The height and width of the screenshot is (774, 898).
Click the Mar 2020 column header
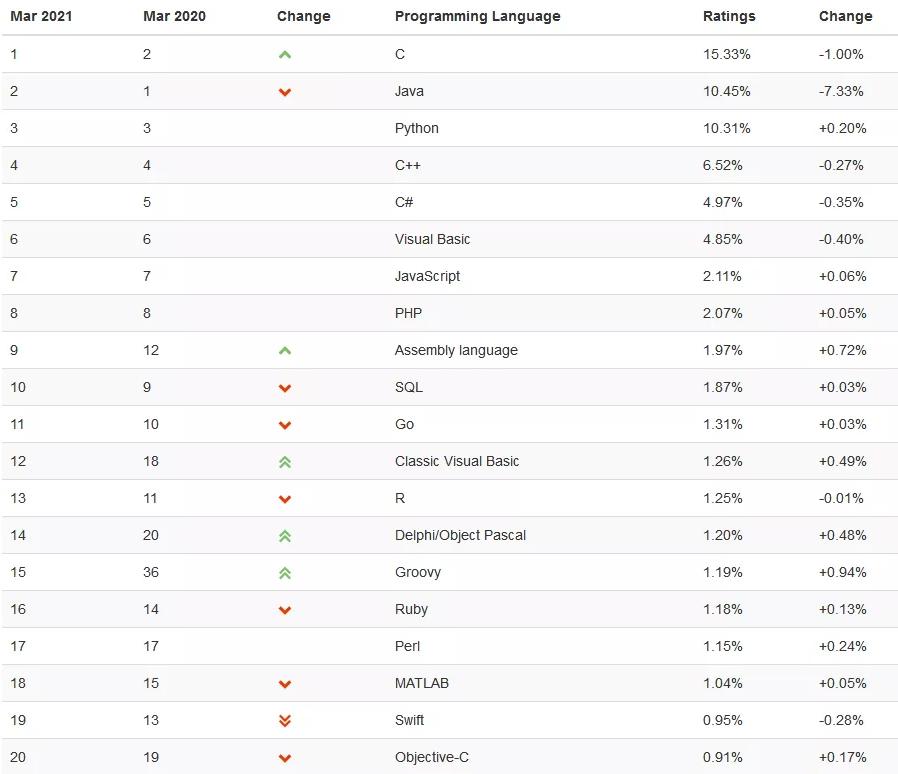[174, 16]
